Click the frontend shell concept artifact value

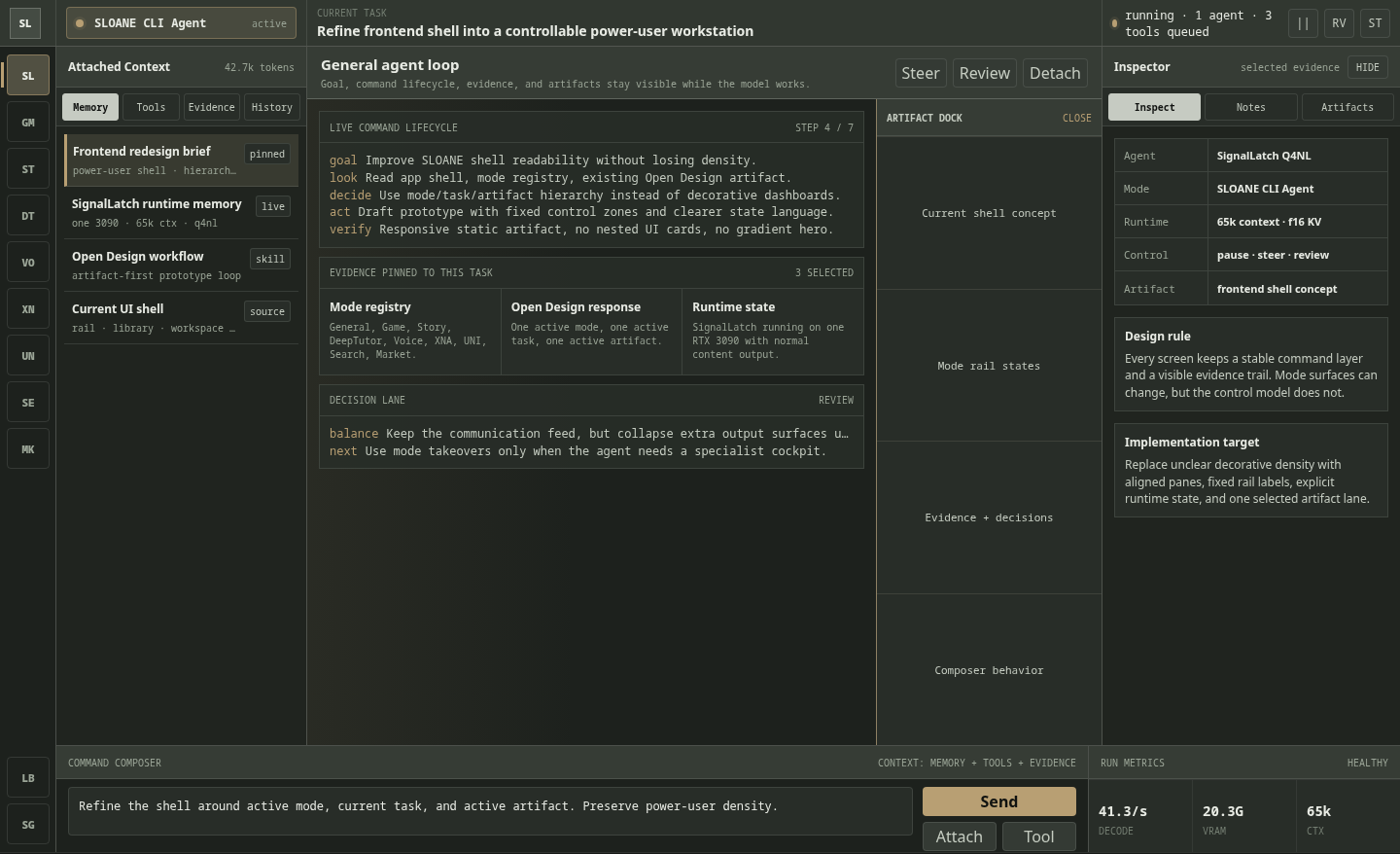pos(1277,289)
